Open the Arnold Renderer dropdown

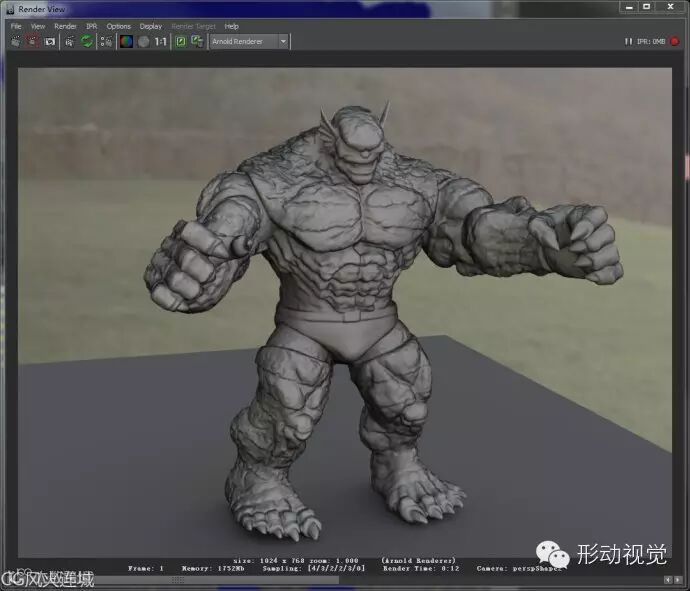click(x=249, y=42)
